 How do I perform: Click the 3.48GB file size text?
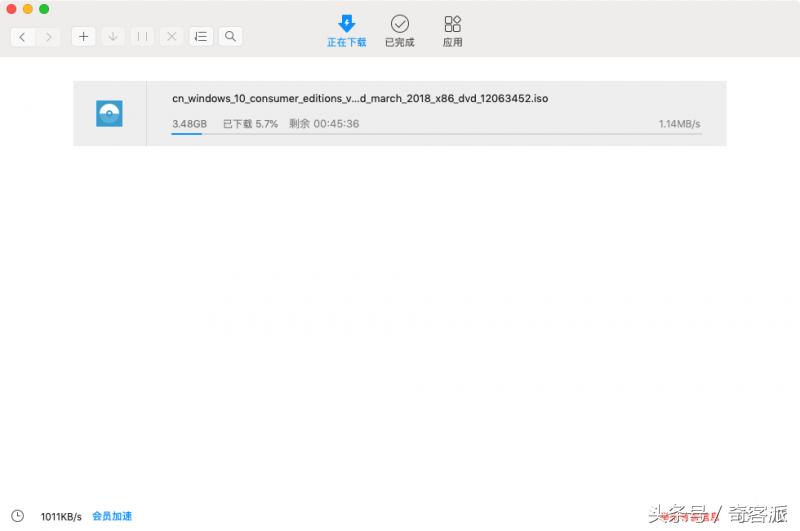click(x=189, y=124)
